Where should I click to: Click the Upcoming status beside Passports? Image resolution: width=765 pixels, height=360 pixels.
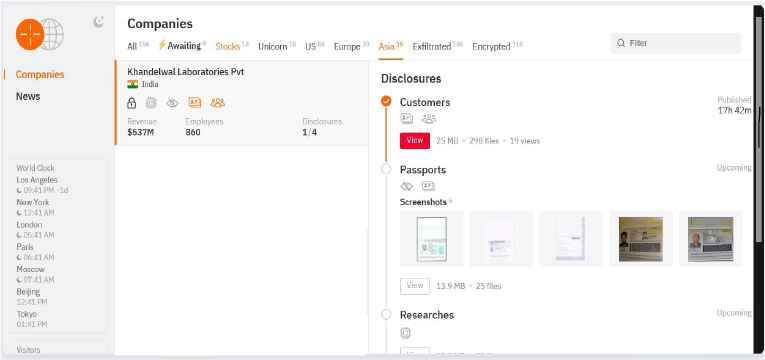pyautogui.click(x=734, y=167)
